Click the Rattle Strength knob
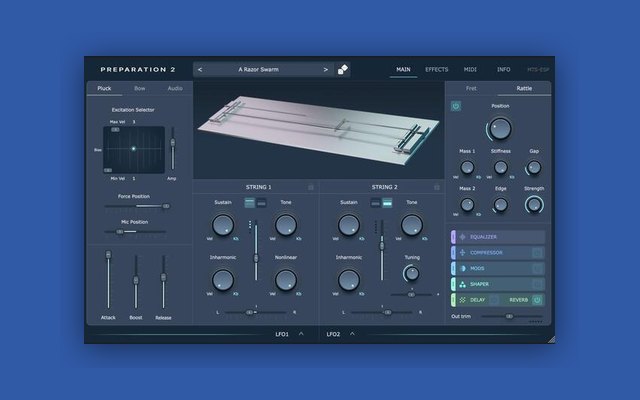This screenshot has height=400, width=640. click(534, 205)
